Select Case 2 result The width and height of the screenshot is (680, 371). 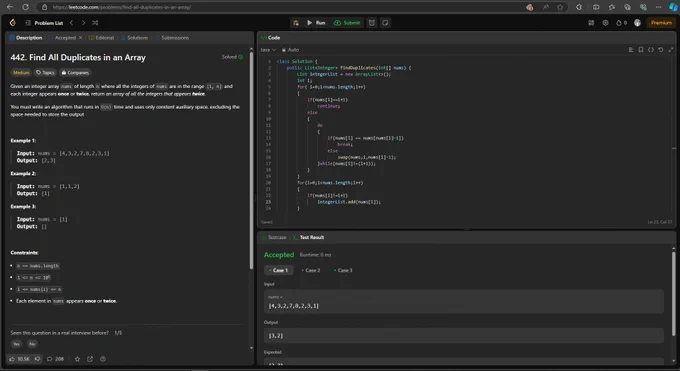(x=311, y=270)
